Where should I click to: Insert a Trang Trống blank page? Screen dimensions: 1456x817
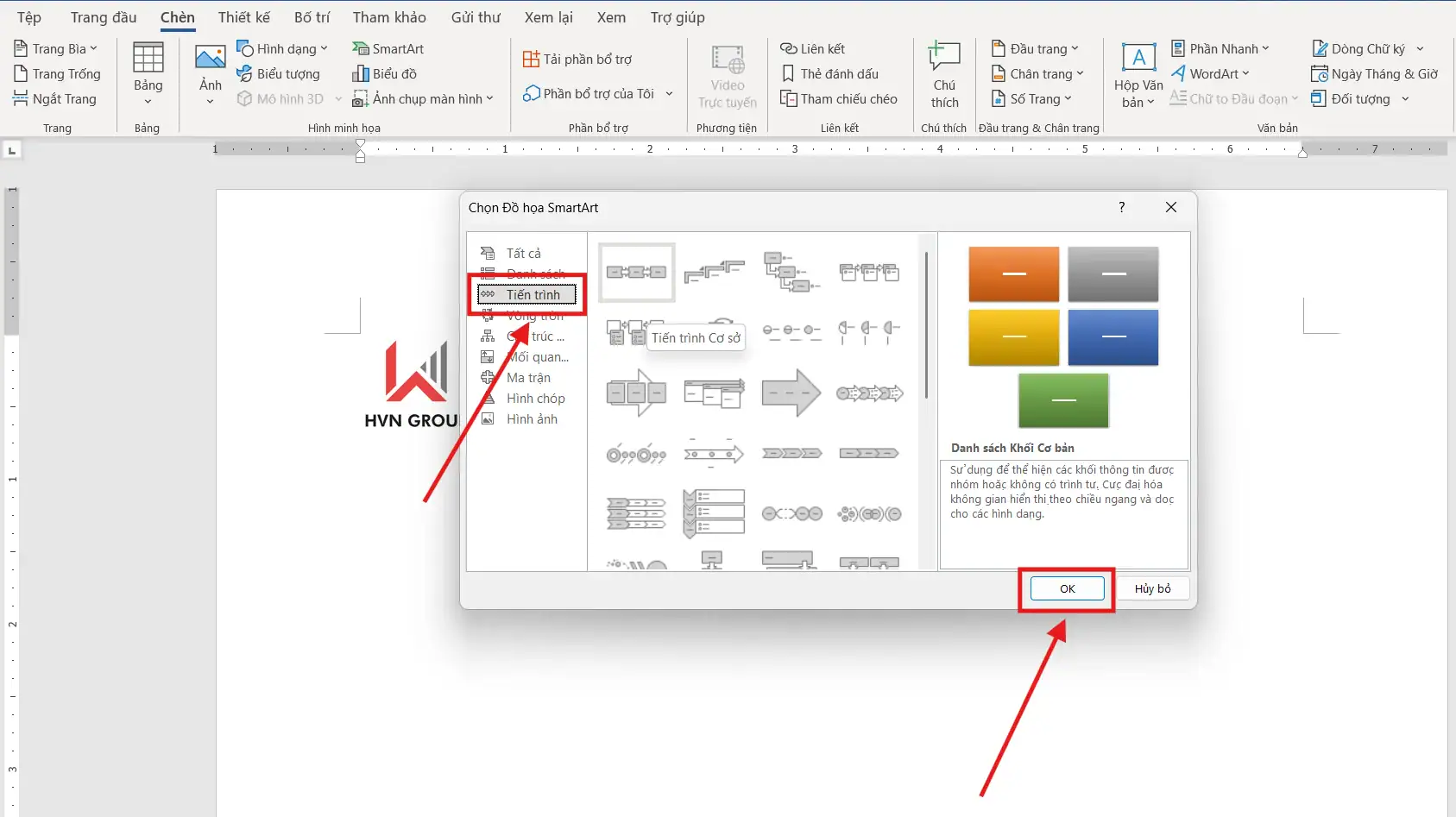(x=57, y=74)
